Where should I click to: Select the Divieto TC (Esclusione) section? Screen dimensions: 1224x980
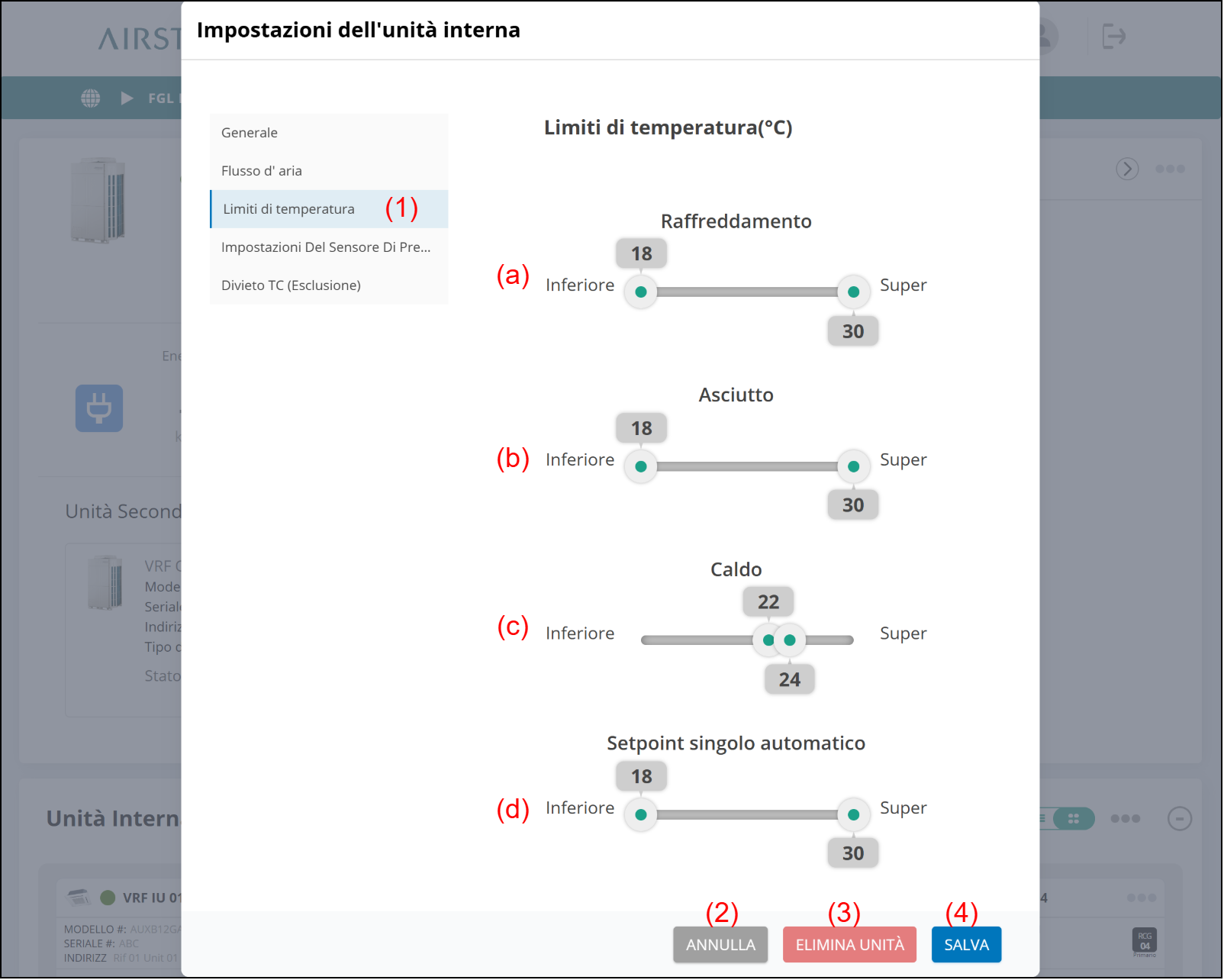pos(291,285)
